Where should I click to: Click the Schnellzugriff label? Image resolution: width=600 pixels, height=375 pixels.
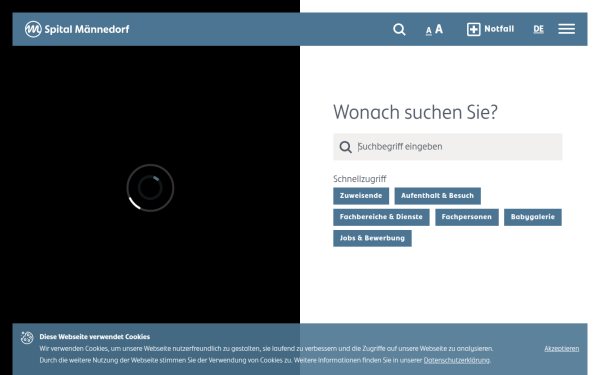tap(360, 179)
